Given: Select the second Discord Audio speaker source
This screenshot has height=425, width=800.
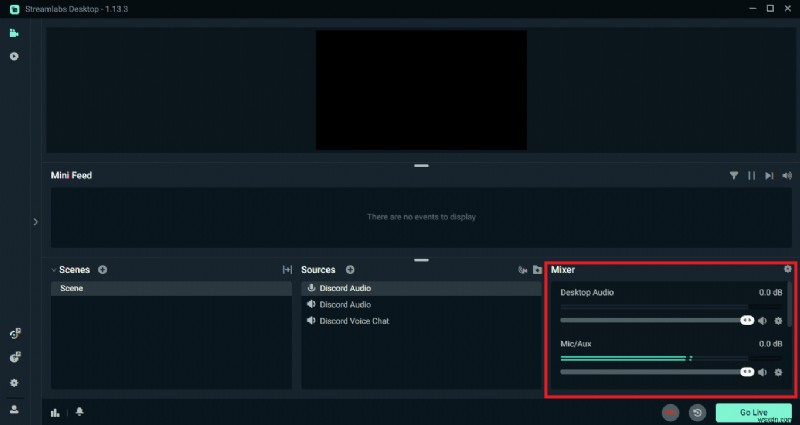Looking at the screenshot, I should (x=421, y=305).
